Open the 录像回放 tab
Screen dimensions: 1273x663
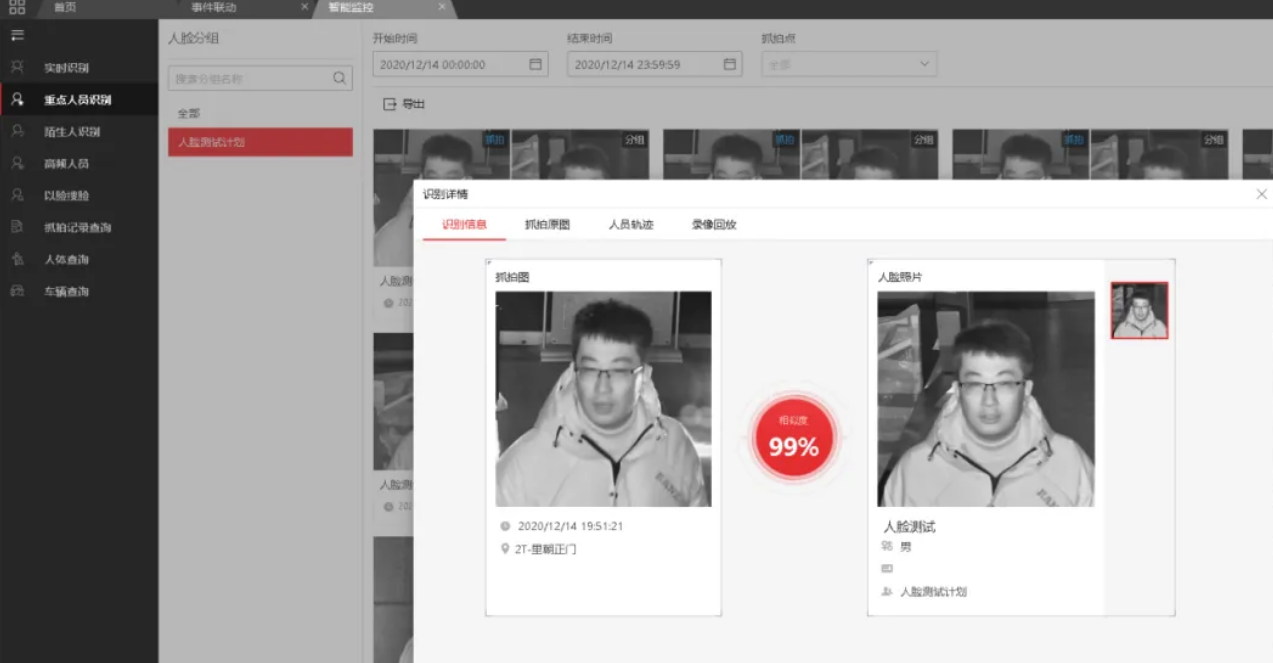(713, 225)
